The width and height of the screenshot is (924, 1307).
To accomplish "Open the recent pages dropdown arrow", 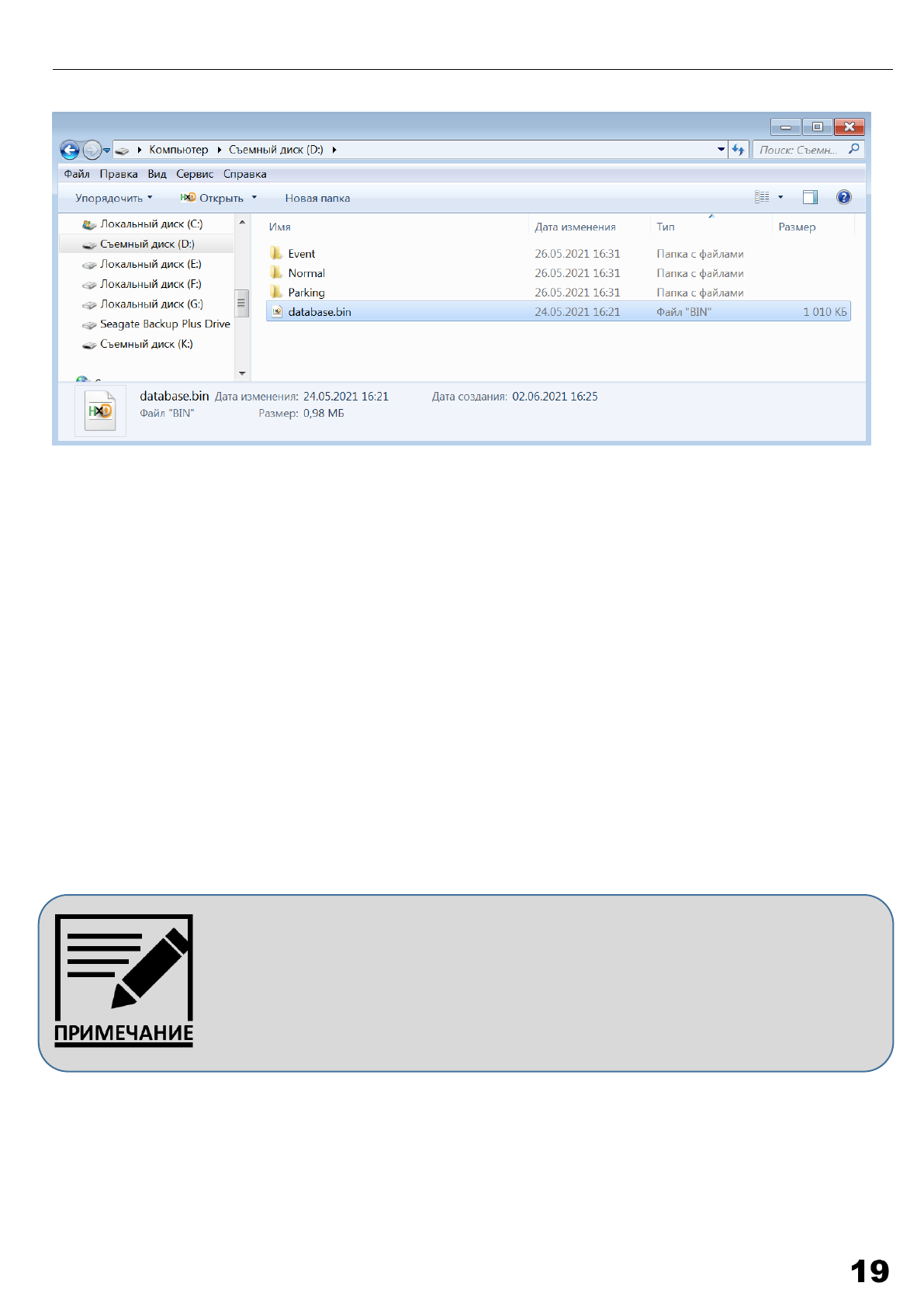I will pos(107,151).
